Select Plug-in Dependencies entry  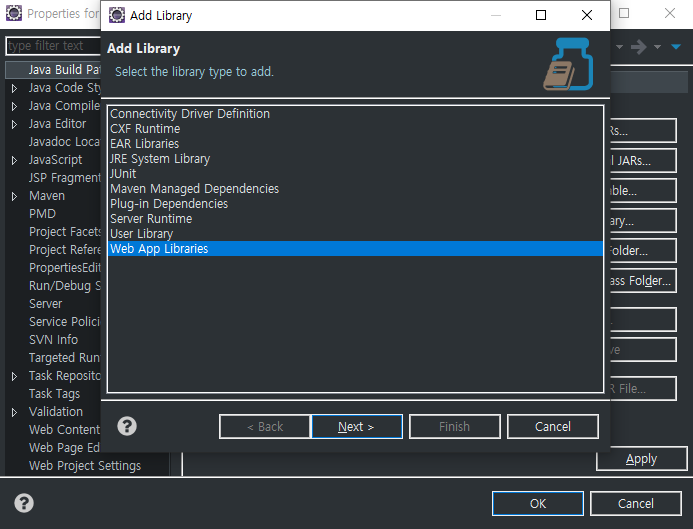(x=355, y=204)
